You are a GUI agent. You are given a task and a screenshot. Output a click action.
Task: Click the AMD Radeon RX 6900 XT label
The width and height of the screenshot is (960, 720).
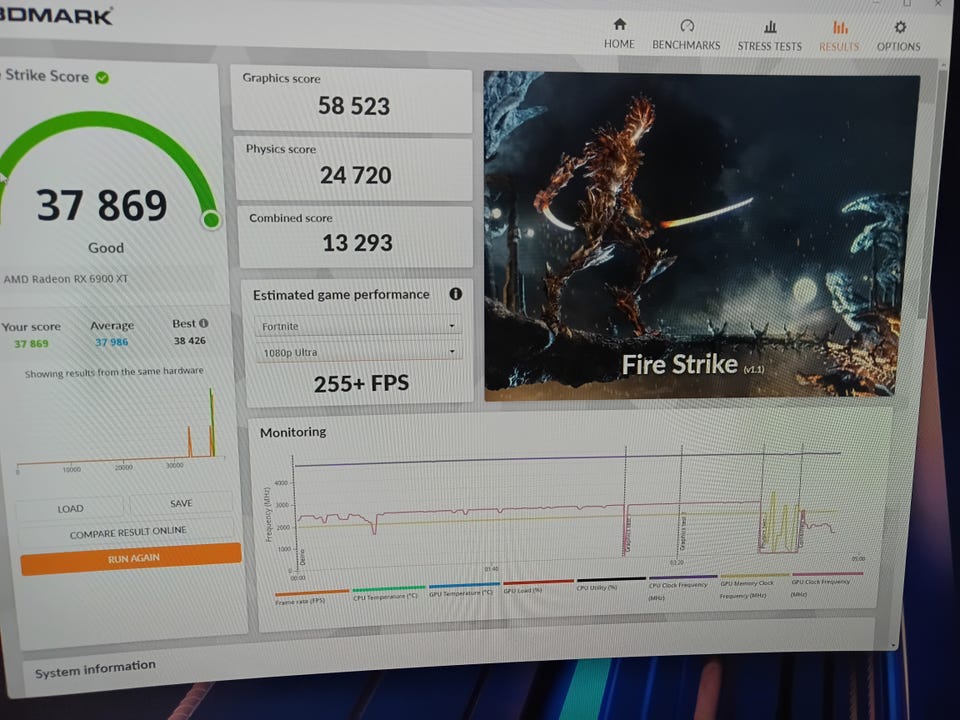pyautogui.click(x=66, y=279)
